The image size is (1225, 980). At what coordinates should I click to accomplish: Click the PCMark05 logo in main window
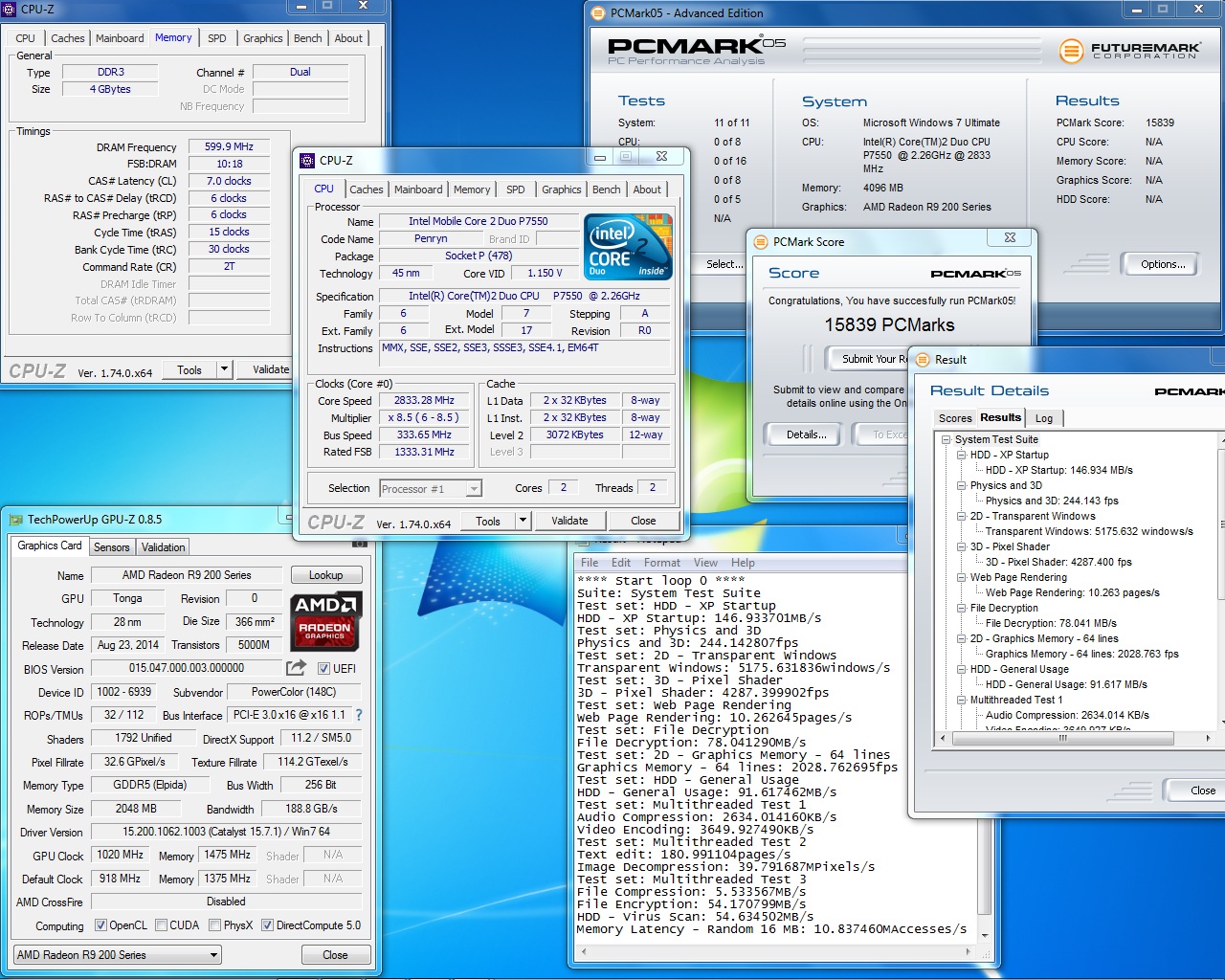click(697, 51)
